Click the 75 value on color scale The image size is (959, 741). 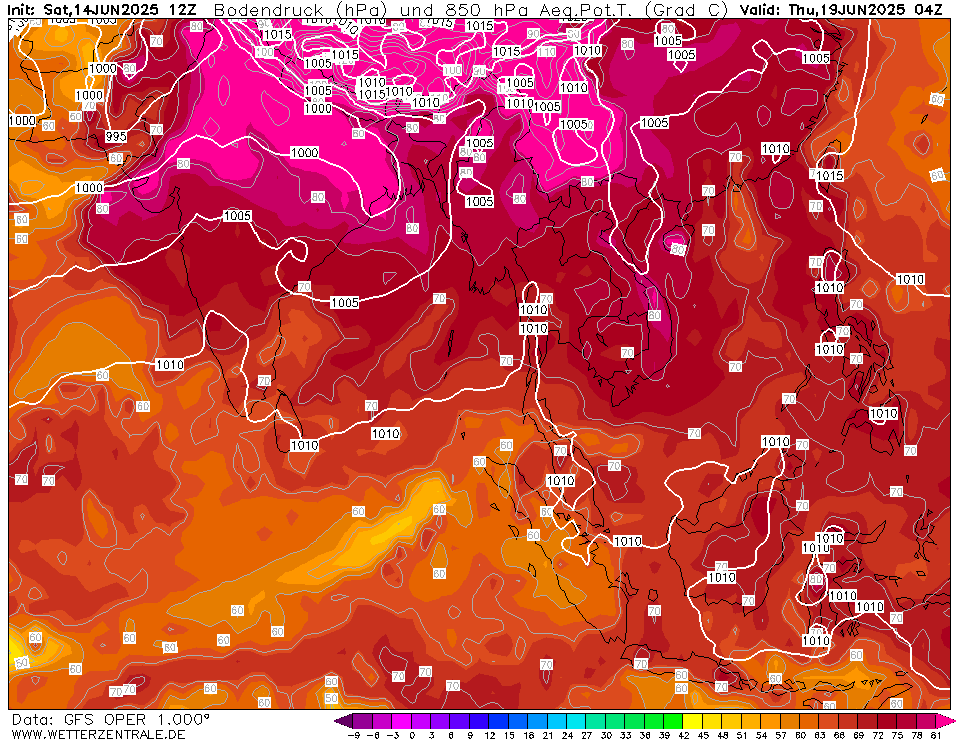[x=897, y=735]
